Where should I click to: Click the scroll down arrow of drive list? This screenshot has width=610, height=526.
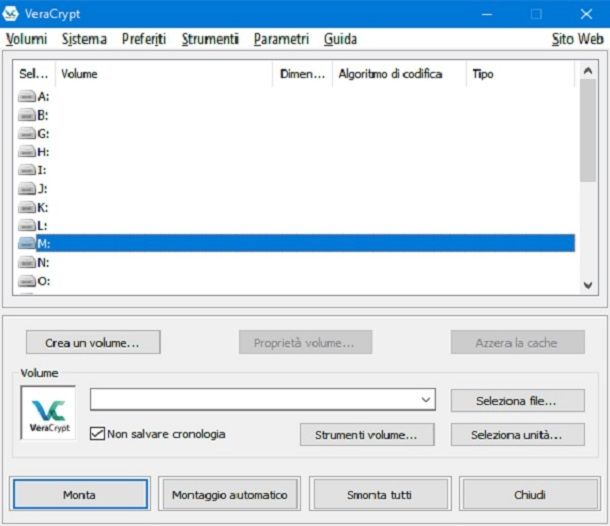[x=588, y=285]
